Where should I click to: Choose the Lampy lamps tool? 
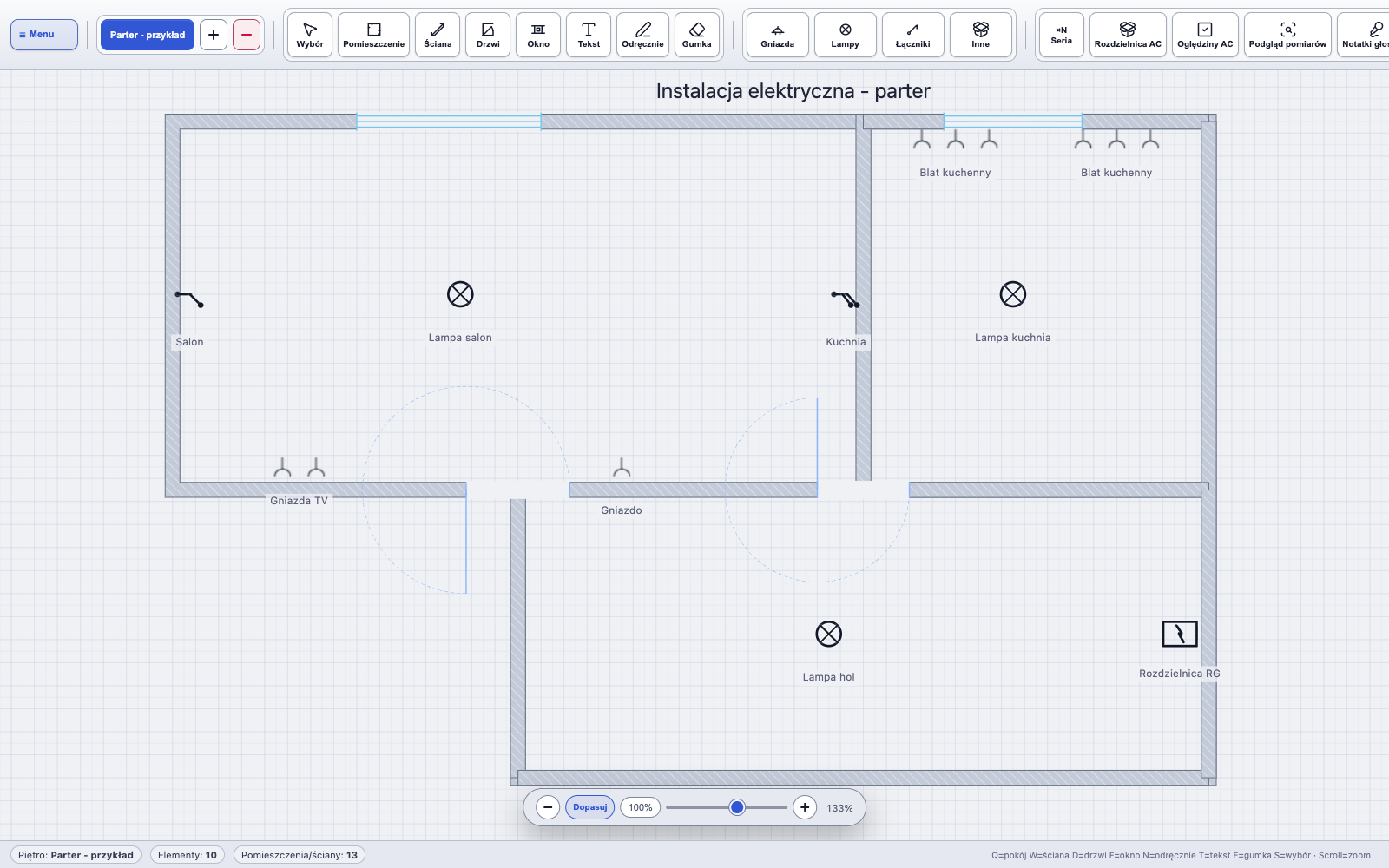[845, 35]
